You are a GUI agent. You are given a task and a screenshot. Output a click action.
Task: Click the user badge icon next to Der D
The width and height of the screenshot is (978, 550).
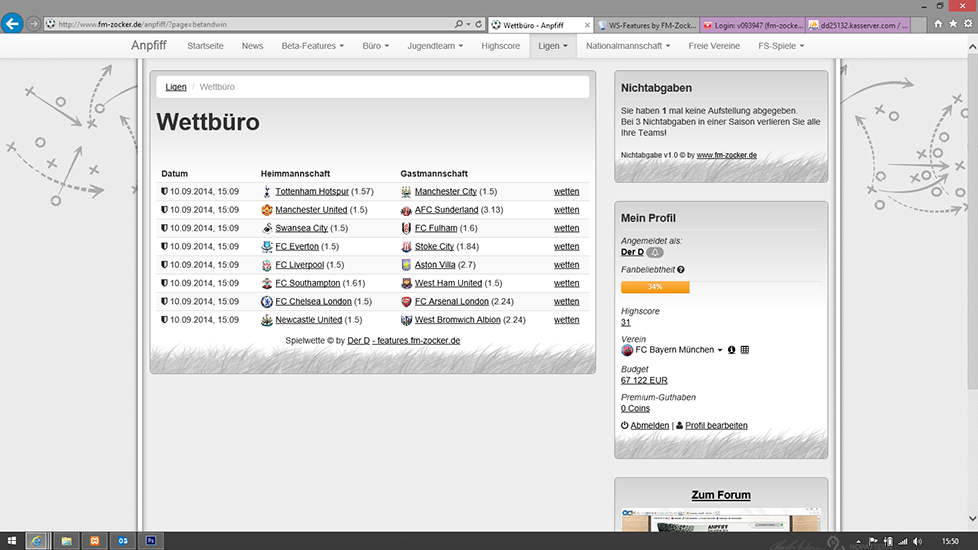[655, 252]
